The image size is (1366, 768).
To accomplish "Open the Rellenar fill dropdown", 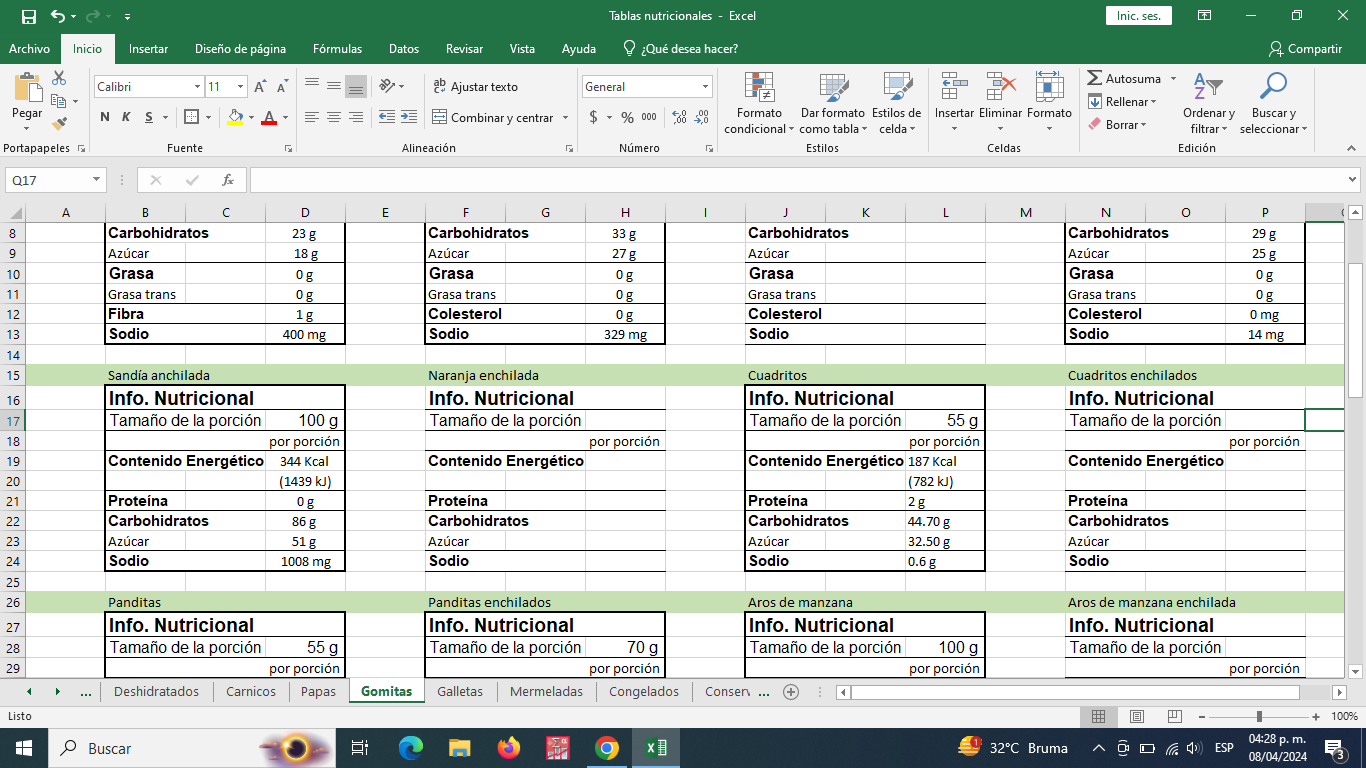I will (1122, 102).
